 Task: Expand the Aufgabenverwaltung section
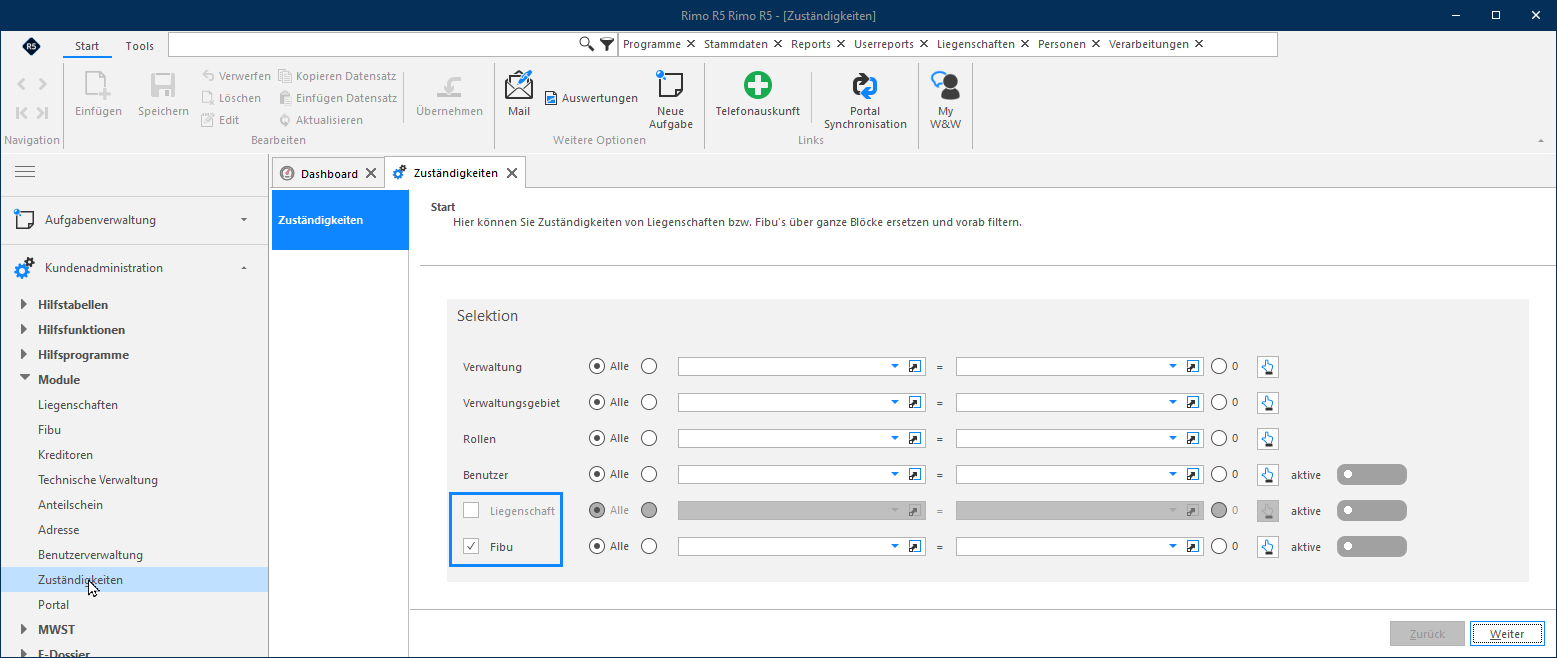244,220
